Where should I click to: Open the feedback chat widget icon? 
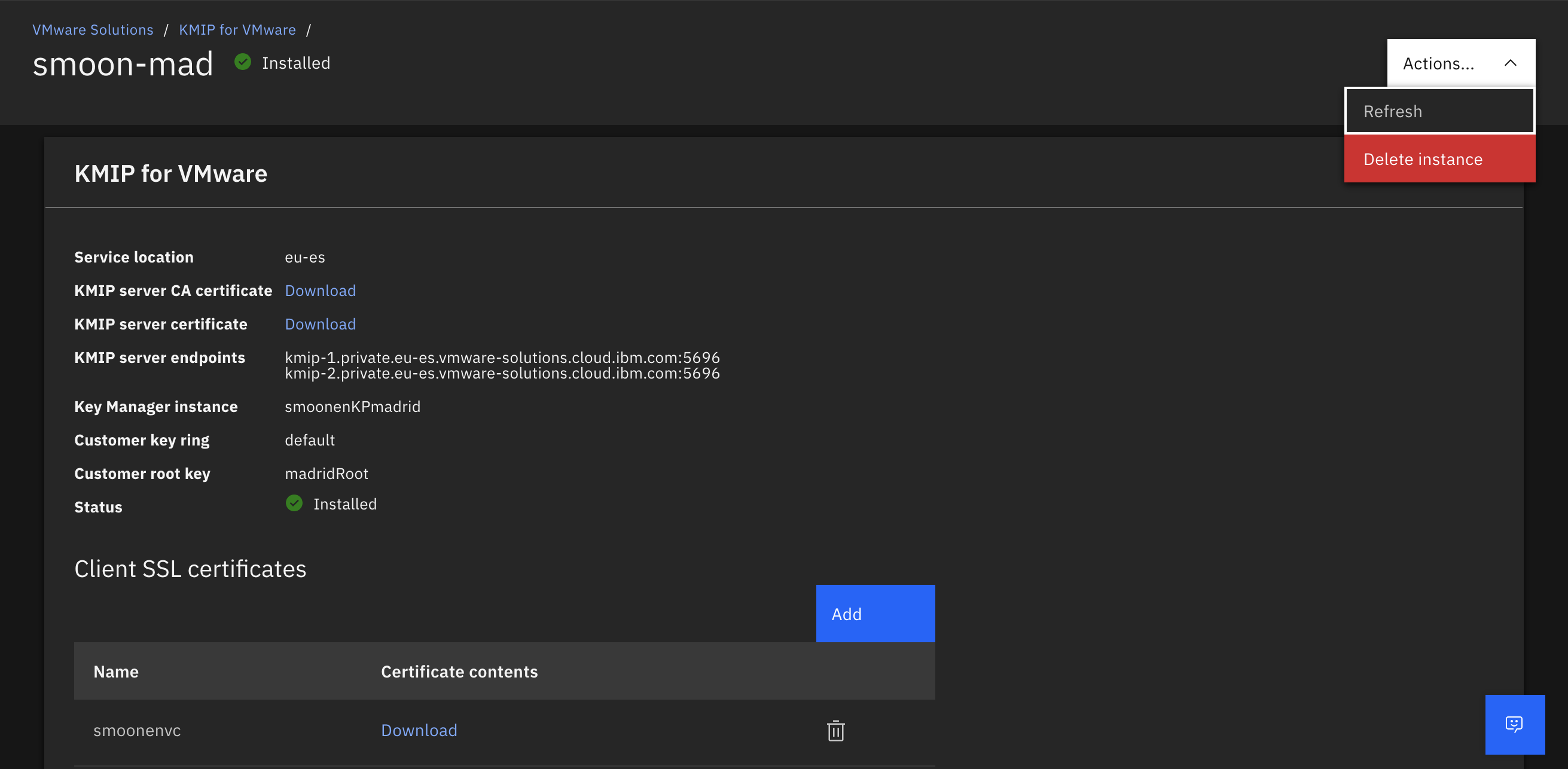coord(1514,724)
